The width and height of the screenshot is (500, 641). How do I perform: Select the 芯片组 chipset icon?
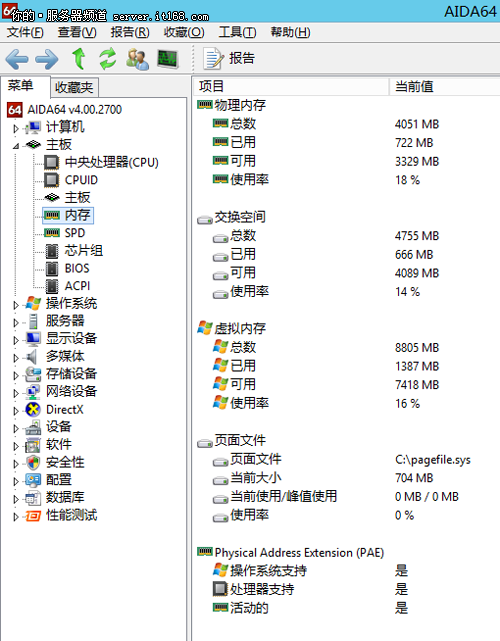52,251
